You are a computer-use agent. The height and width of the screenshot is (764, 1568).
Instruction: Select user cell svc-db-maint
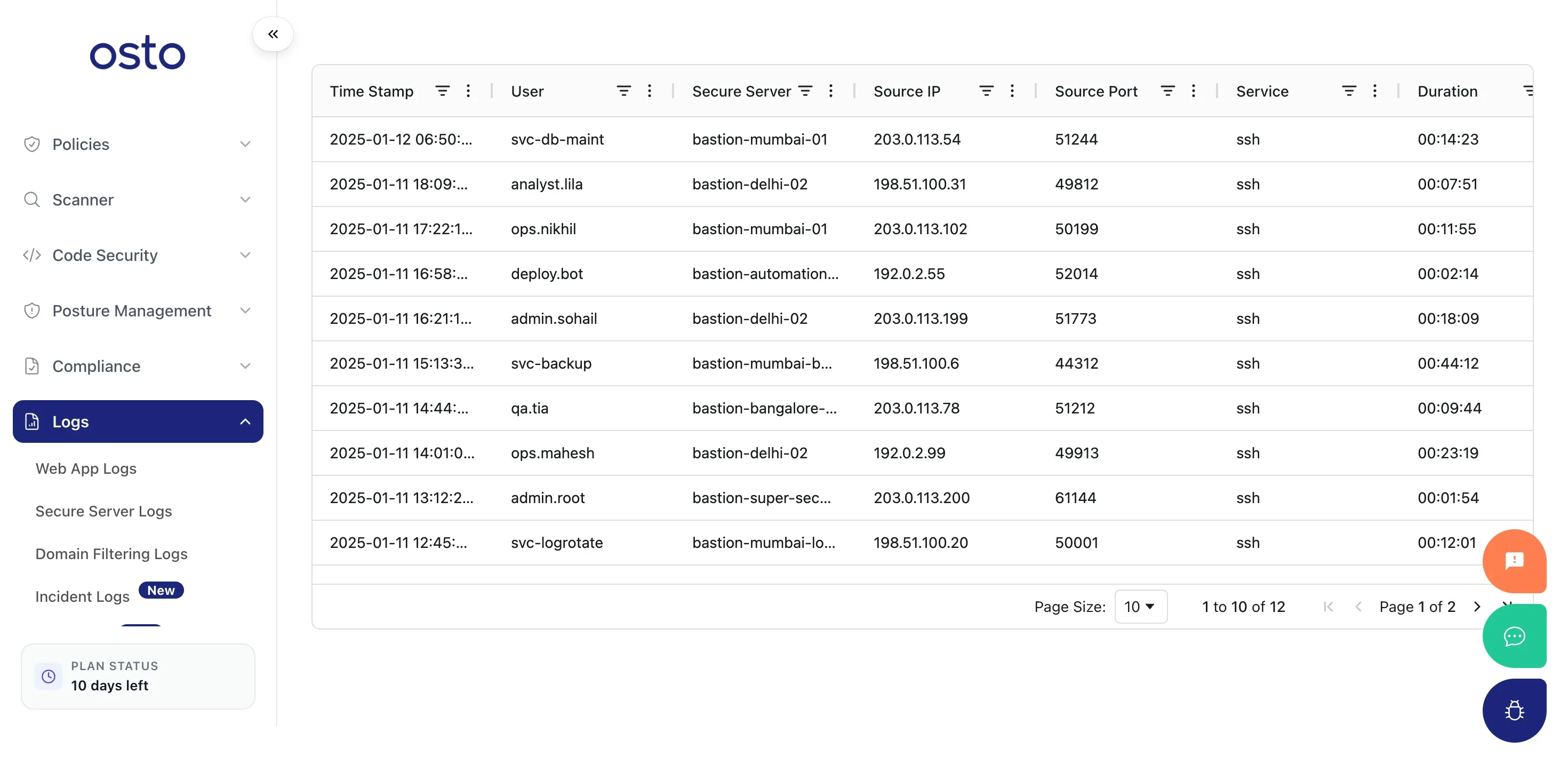[x=557, y=139]
